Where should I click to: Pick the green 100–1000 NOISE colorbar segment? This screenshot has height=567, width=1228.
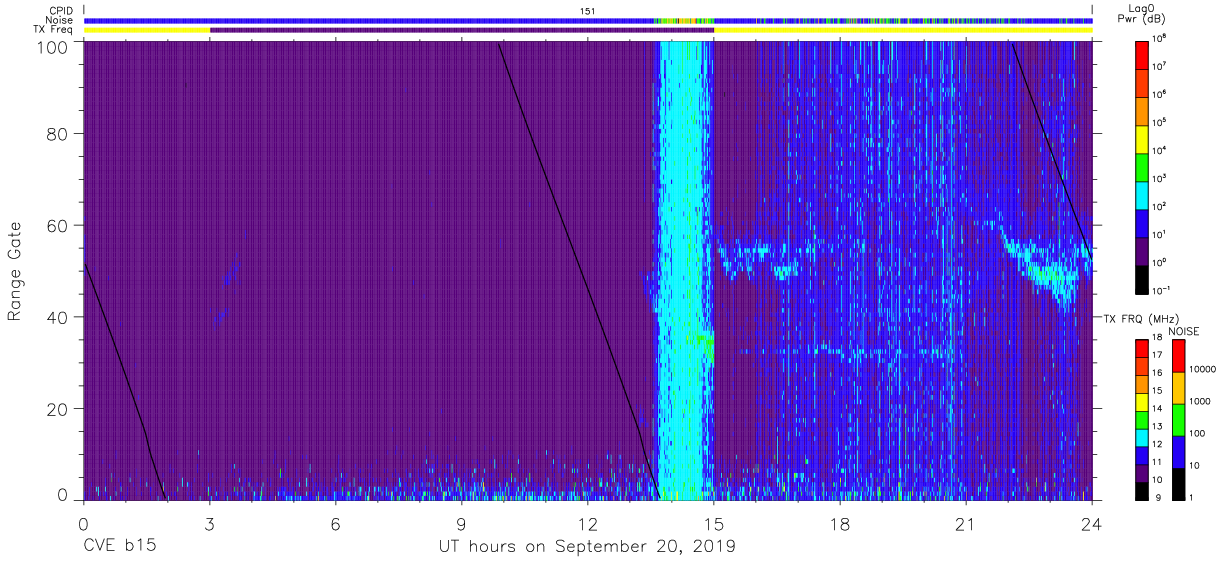point(1178,419)
